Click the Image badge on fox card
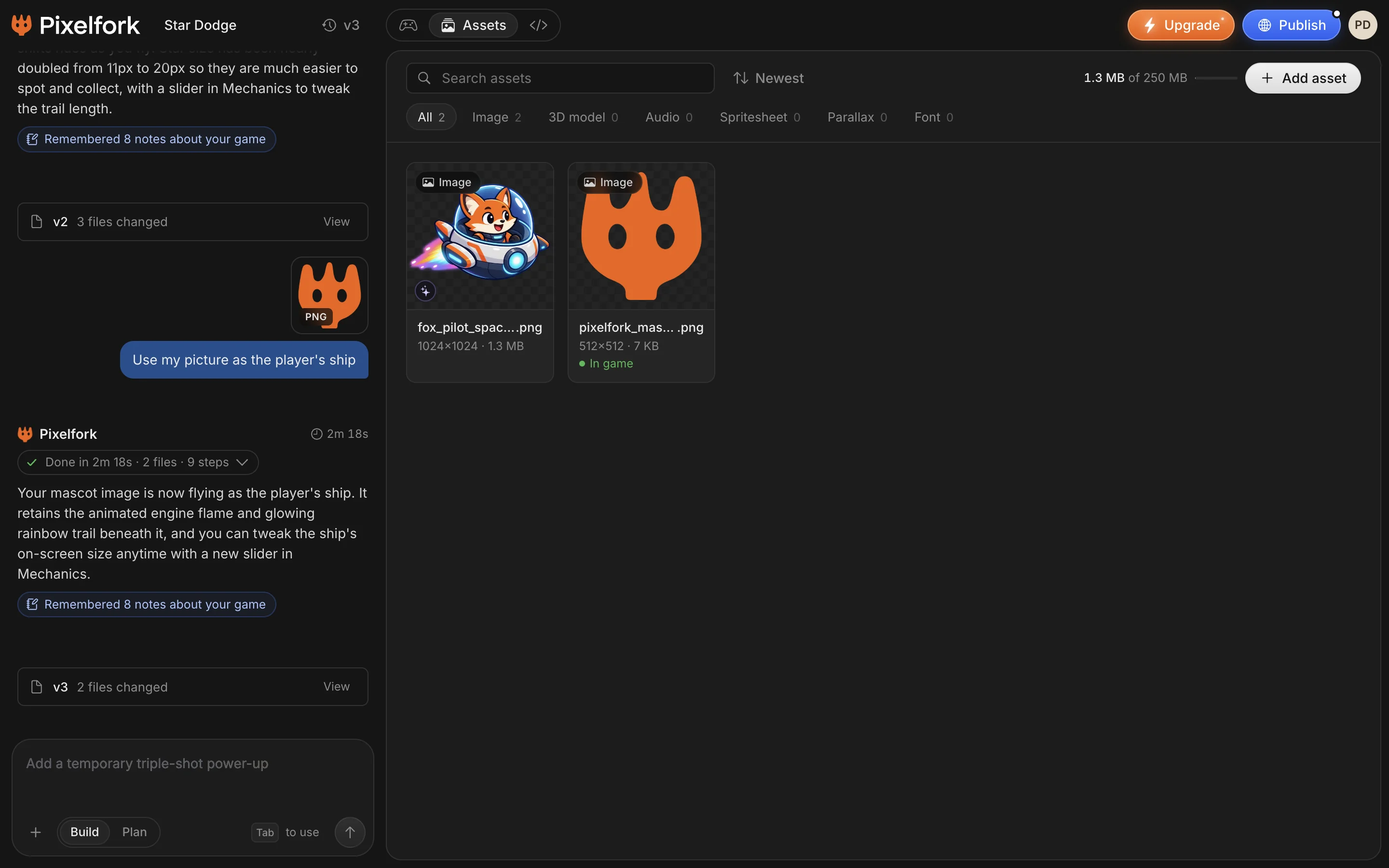1389x868 pixels. click(447, 183)
